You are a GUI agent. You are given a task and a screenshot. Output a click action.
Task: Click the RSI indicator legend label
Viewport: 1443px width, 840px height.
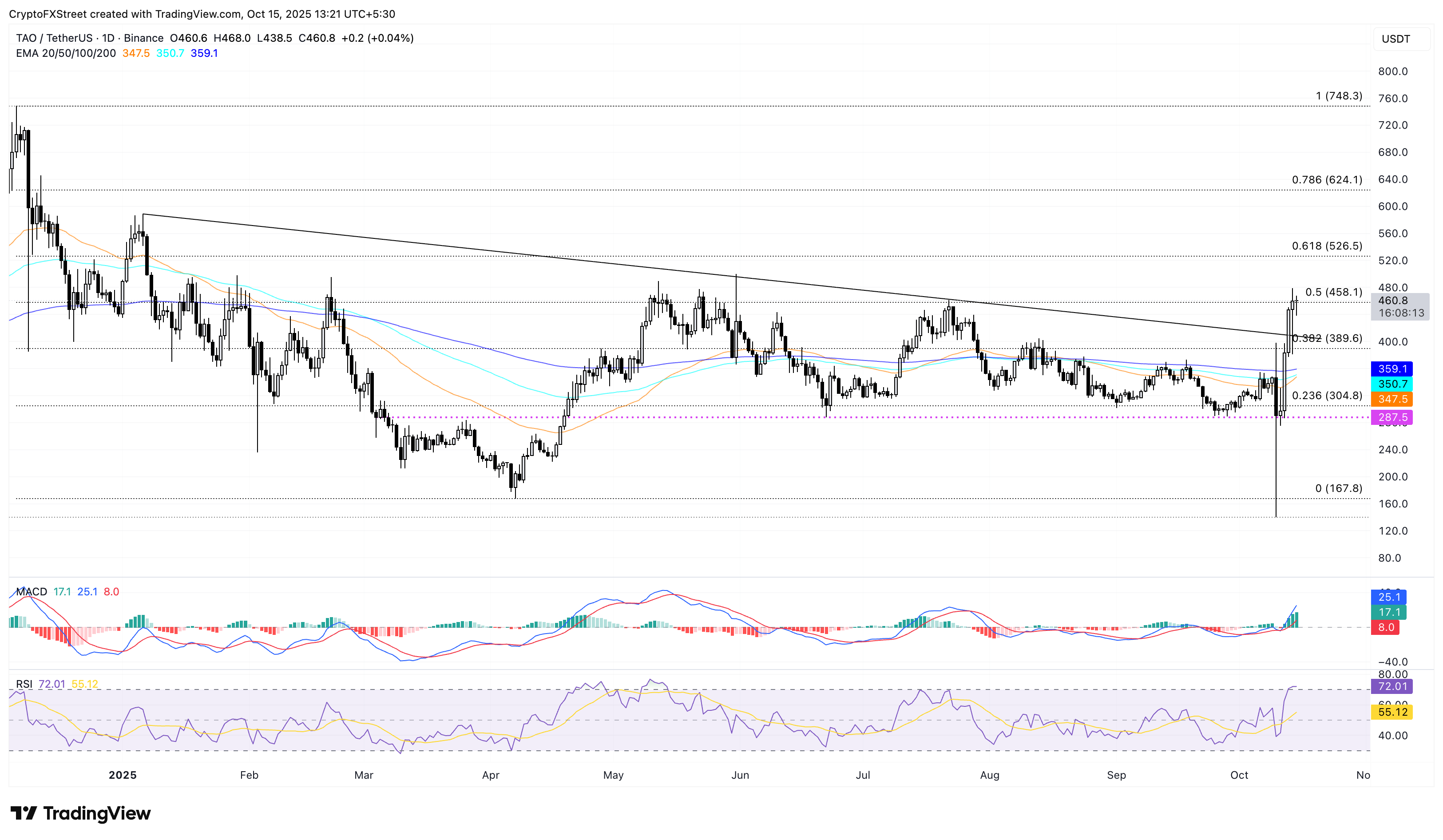click(x=24, y=684)
